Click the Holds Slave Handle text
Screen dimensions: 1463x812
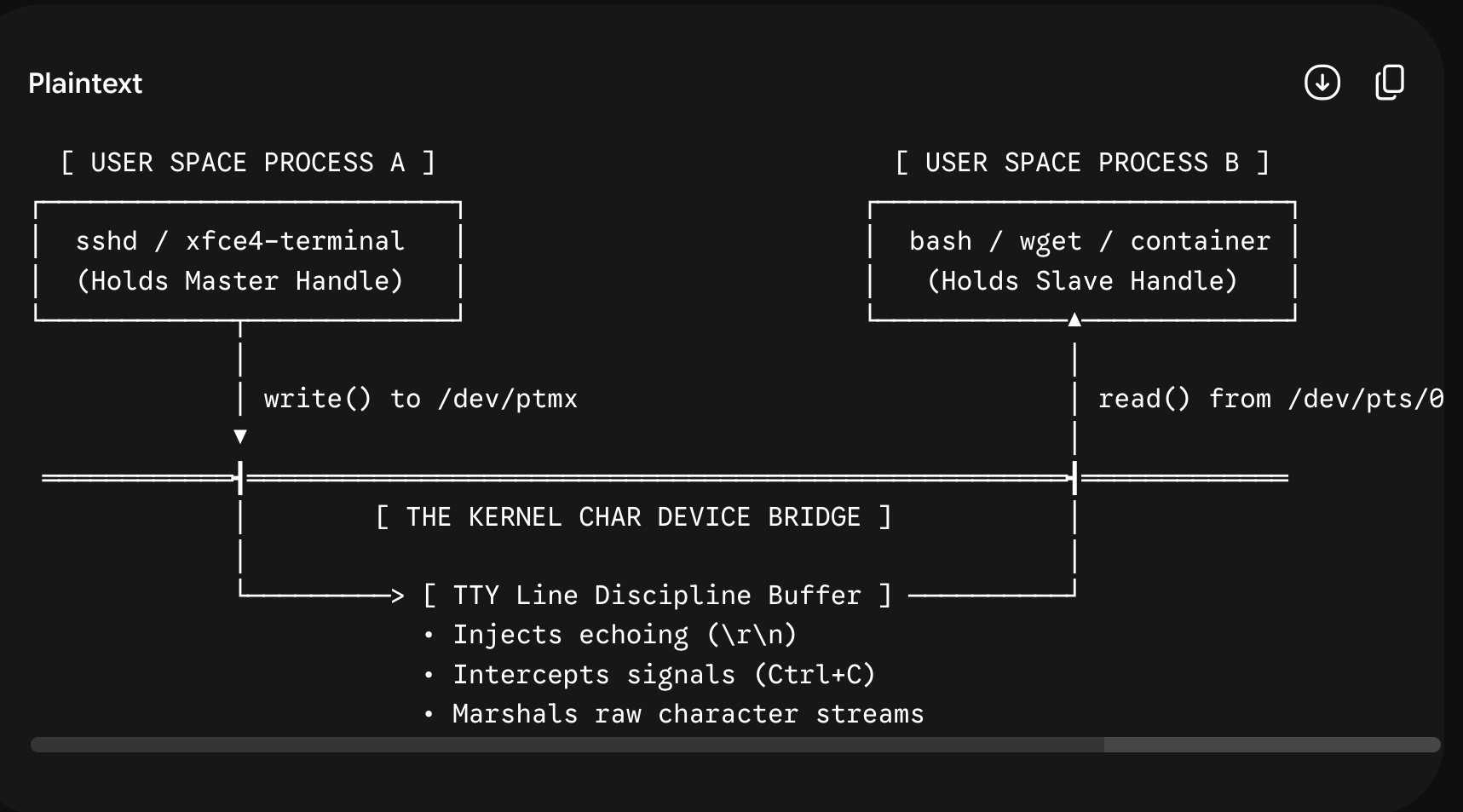[1082, 281]
